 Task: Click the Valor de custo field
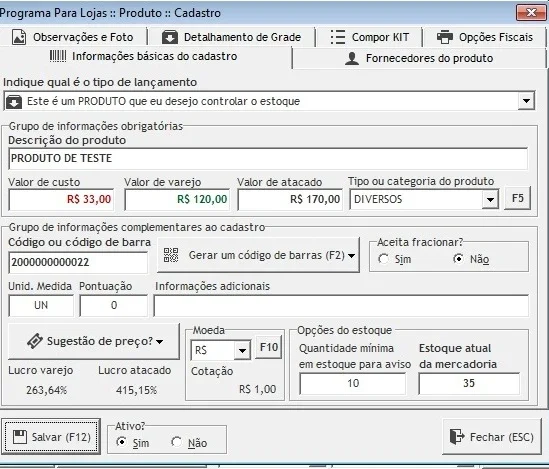click(61, 200)
